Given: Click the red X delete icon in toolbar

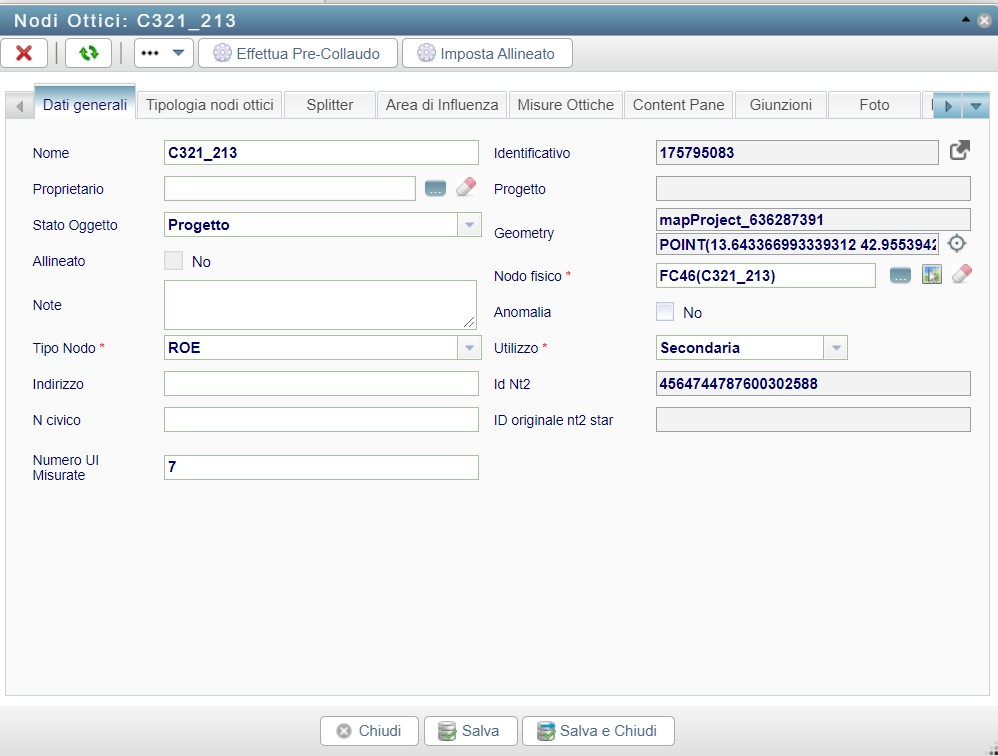Looking at the screenshot, I should click(x=24, y=53).
